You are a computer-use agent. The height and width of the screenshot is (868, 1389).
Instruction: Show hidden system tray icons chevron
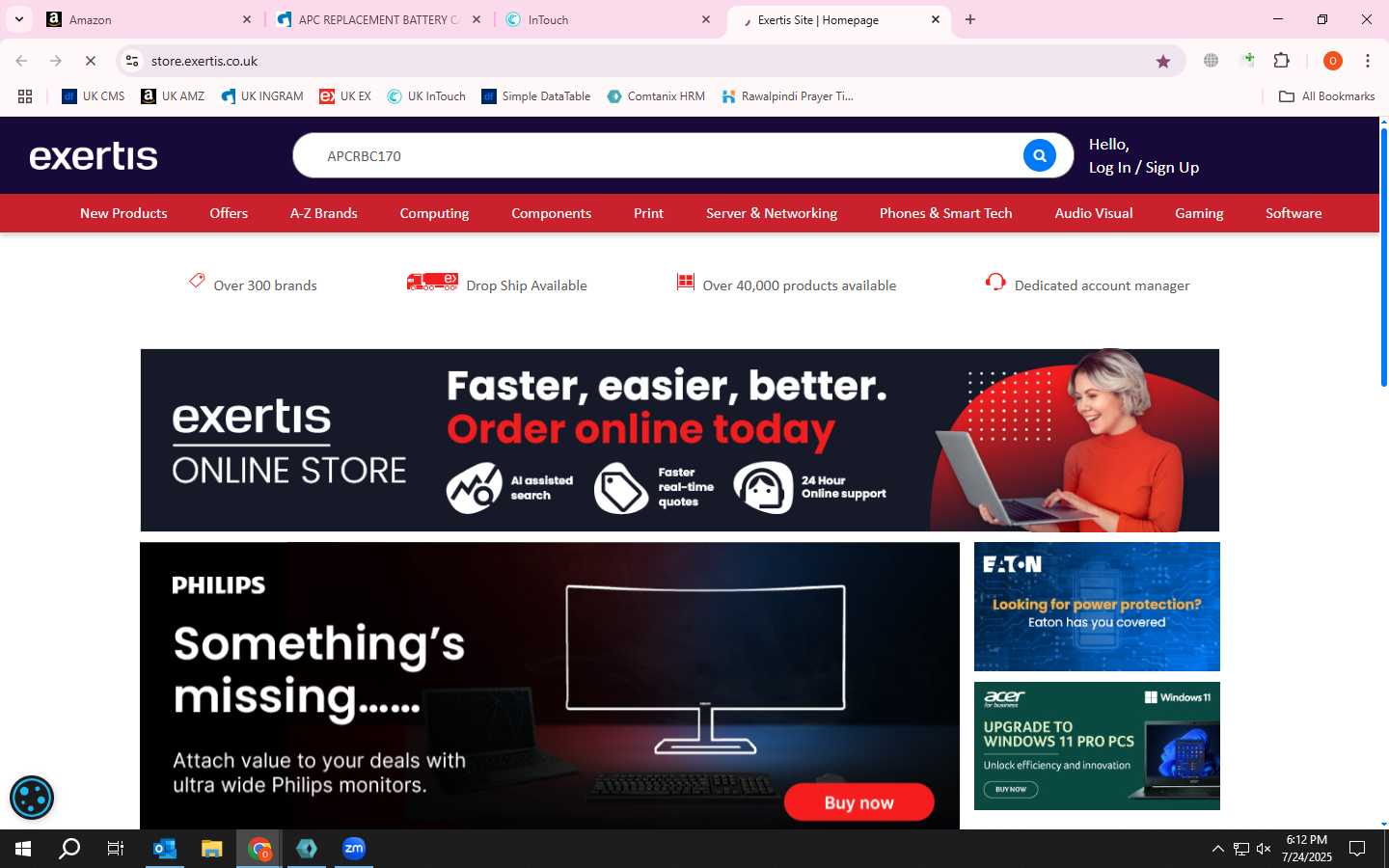[x=1217, y=849]
